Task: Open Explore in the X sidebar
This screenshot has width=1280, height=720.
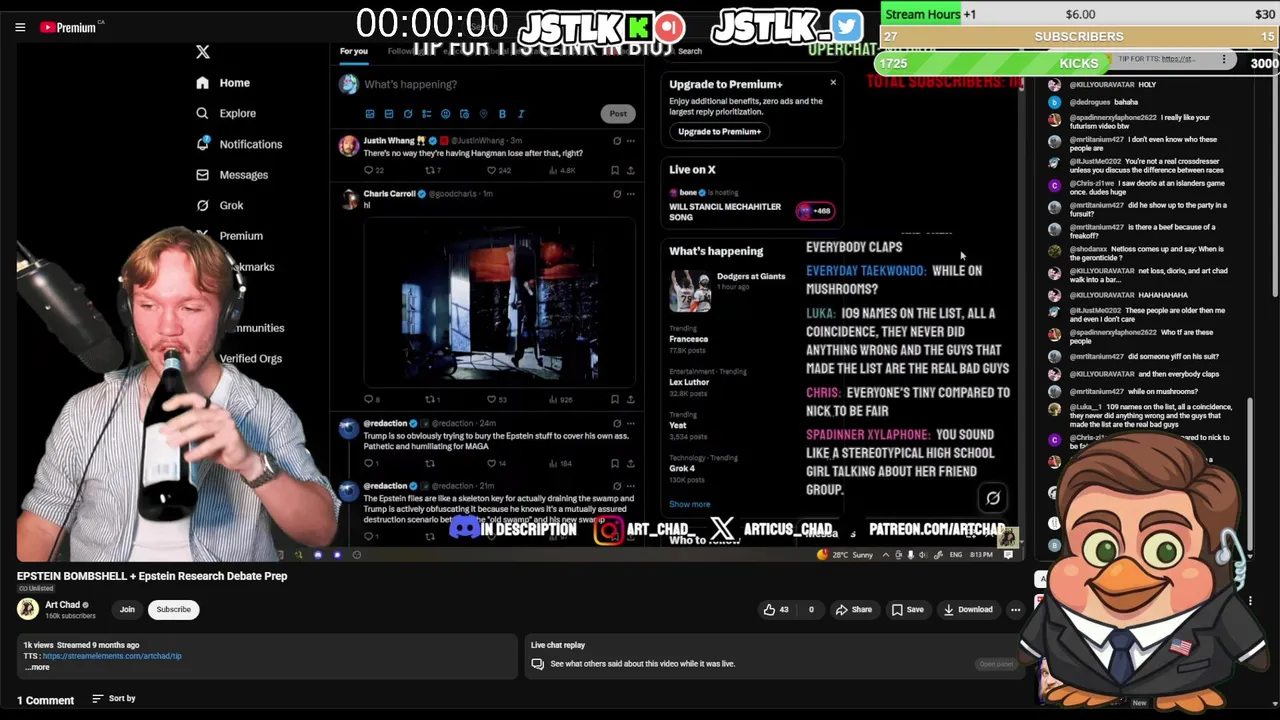Action: [226, 114]
